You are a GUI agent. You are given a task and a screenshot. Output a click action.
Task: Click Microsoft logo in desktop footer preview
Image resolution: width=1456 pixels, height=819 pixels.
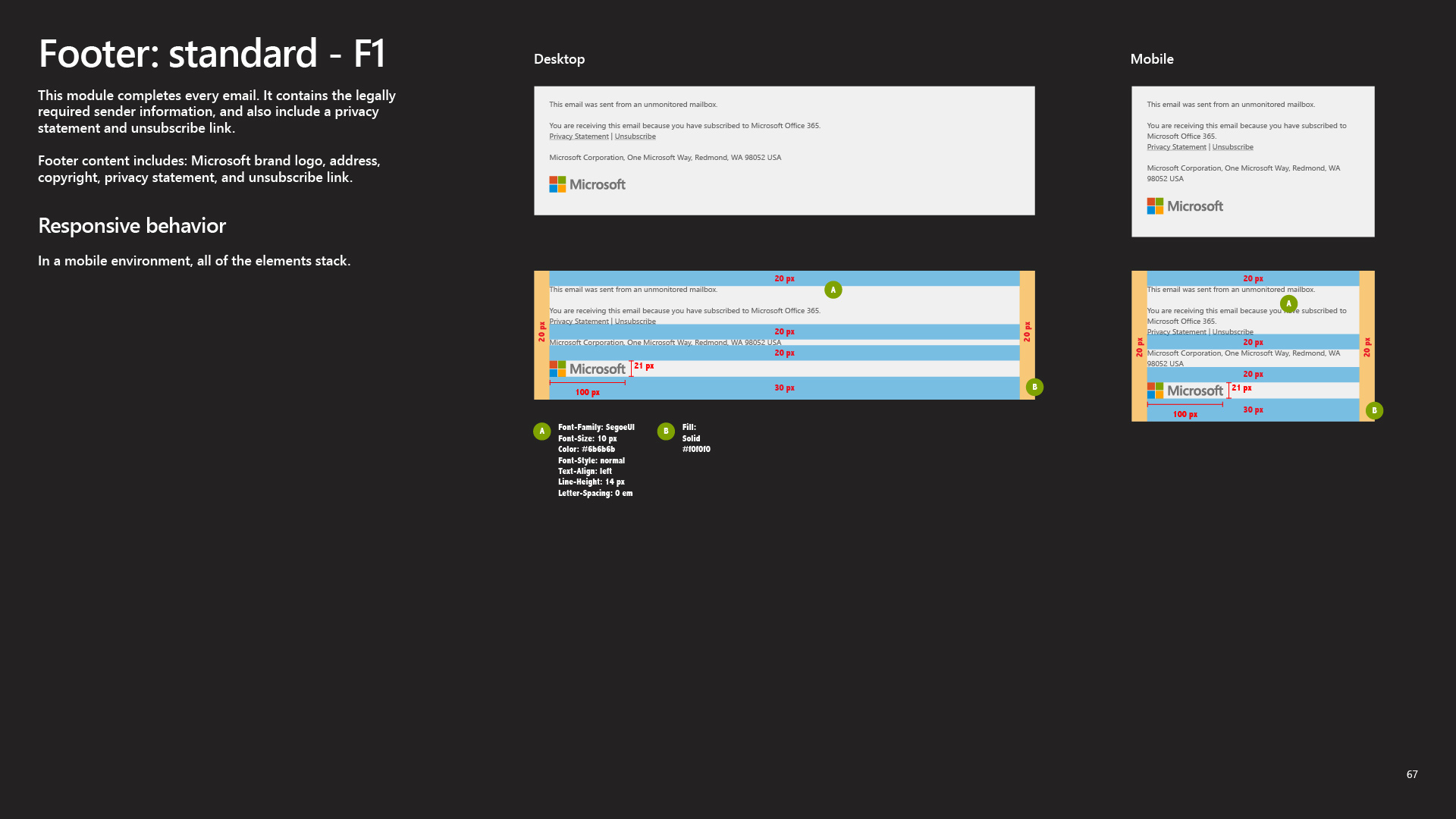pos(587,184)
